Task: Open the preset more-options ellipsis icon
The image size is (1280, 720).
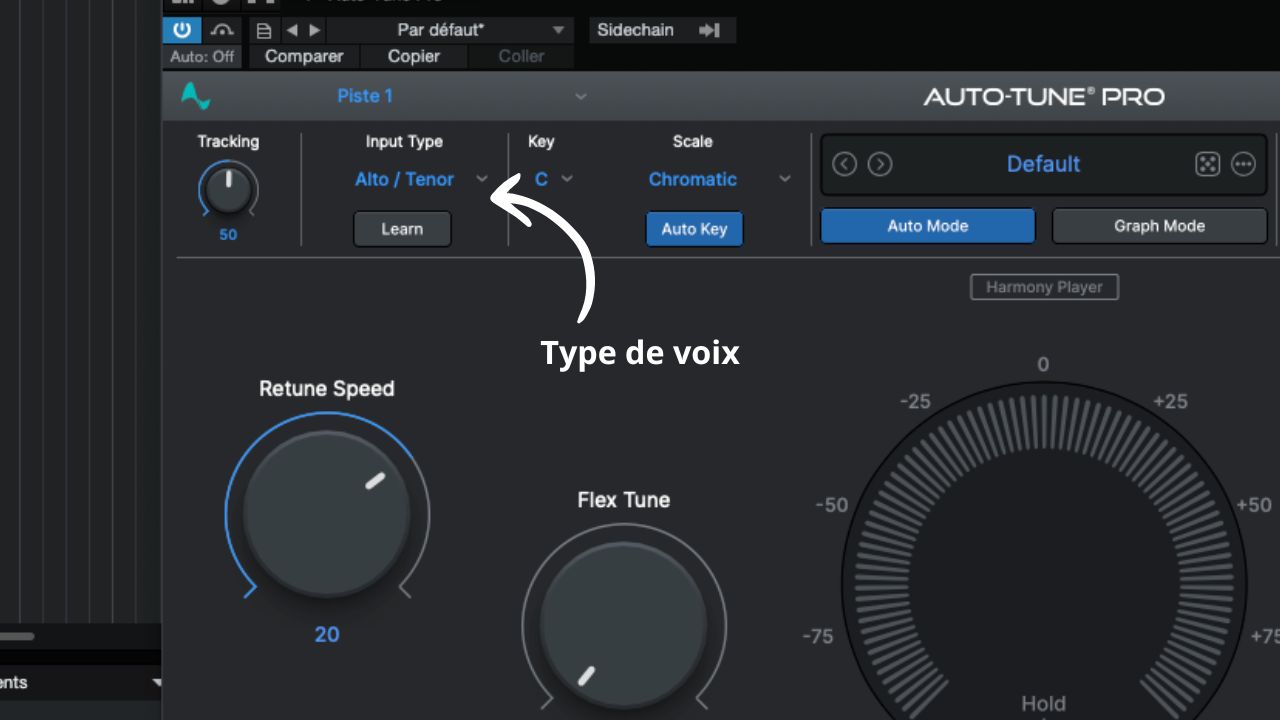Action: 1243,164
